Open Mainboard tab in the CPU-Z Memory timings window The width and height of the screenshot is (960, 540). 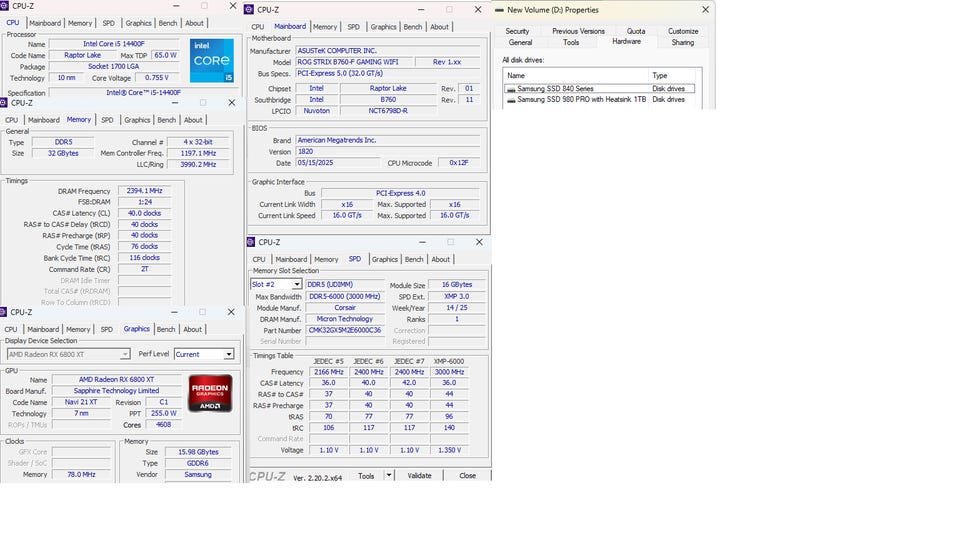[43, 120]
